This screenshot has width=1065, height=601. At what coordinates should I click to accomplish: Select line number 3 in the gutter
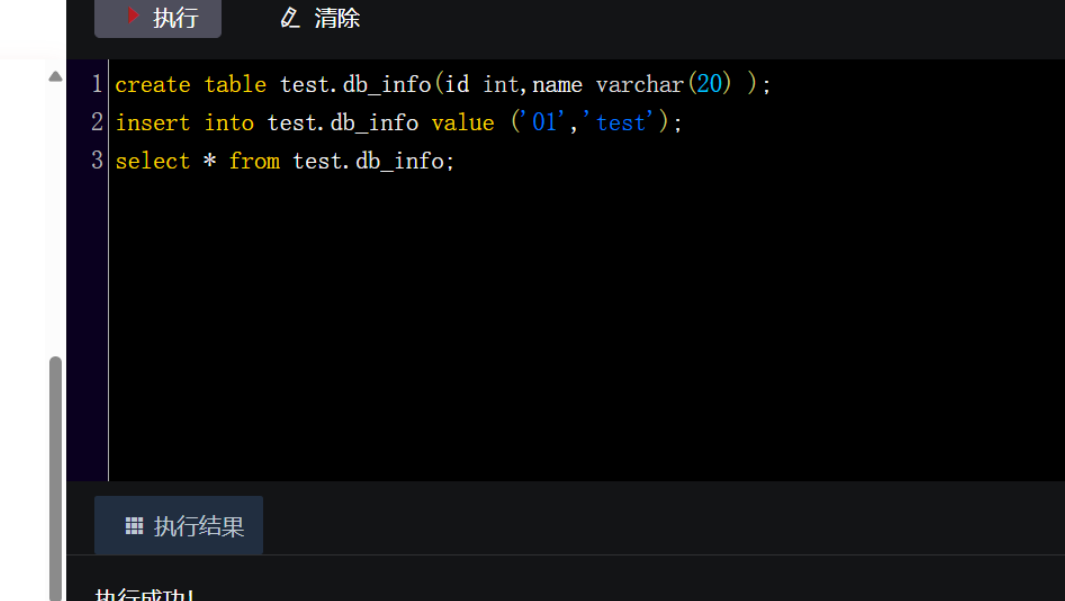(x=97, y=160)
